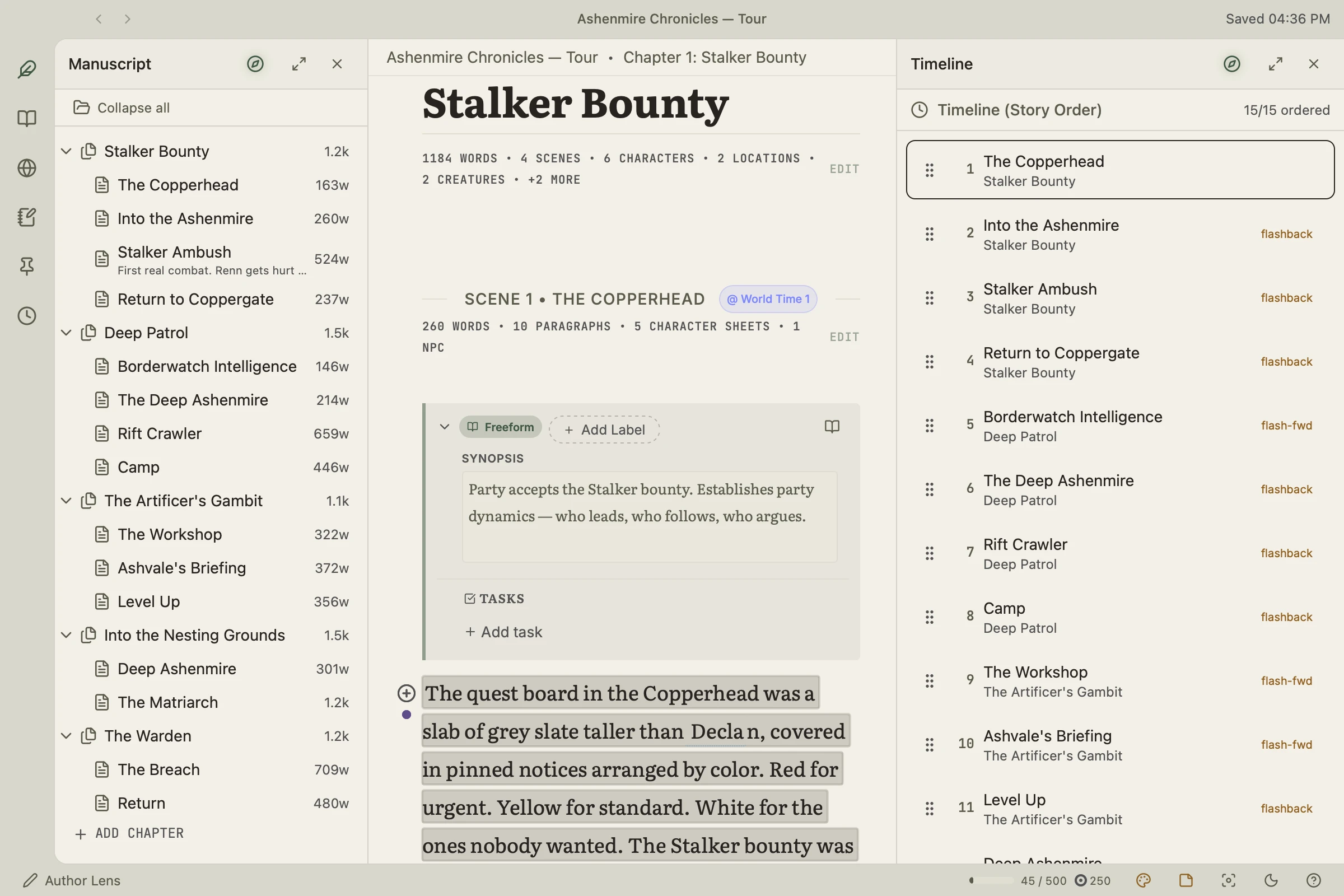Expand the Manuscript panel to full size
The width and height of the screenshot is (1344, 896).
pyautogui.click(x=299, y=64)
